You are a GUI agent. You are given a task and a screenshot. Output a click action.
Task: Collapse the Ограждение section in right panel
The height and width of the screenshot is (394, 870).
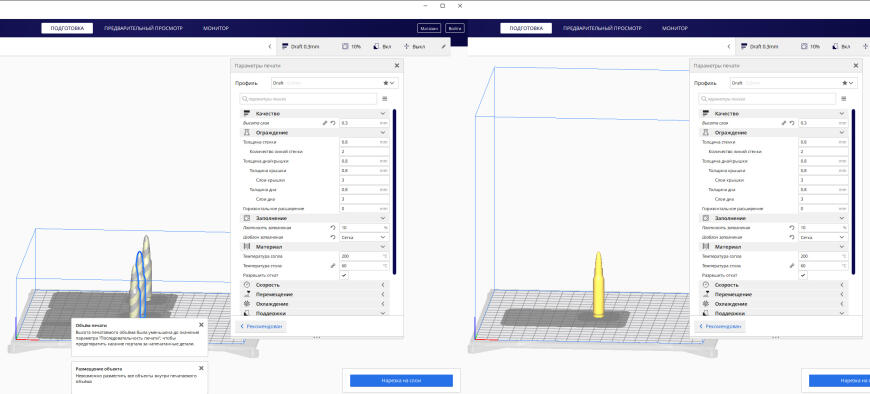click(x=773, y=133)
